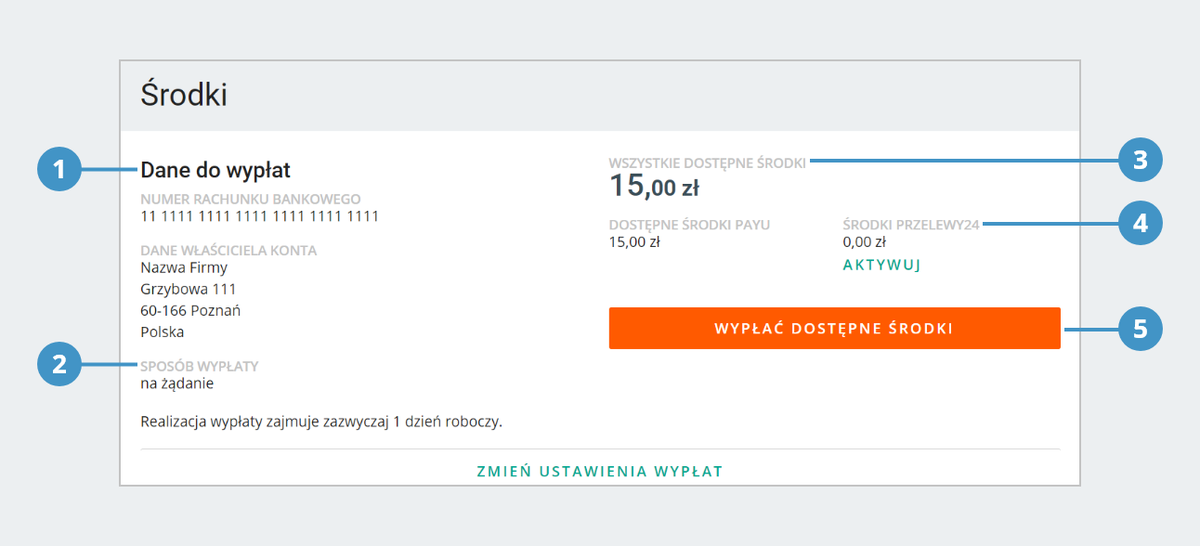
Task: Click the numbered marker 1 circle
Action: pyautogui.click(x=59, y=169)
